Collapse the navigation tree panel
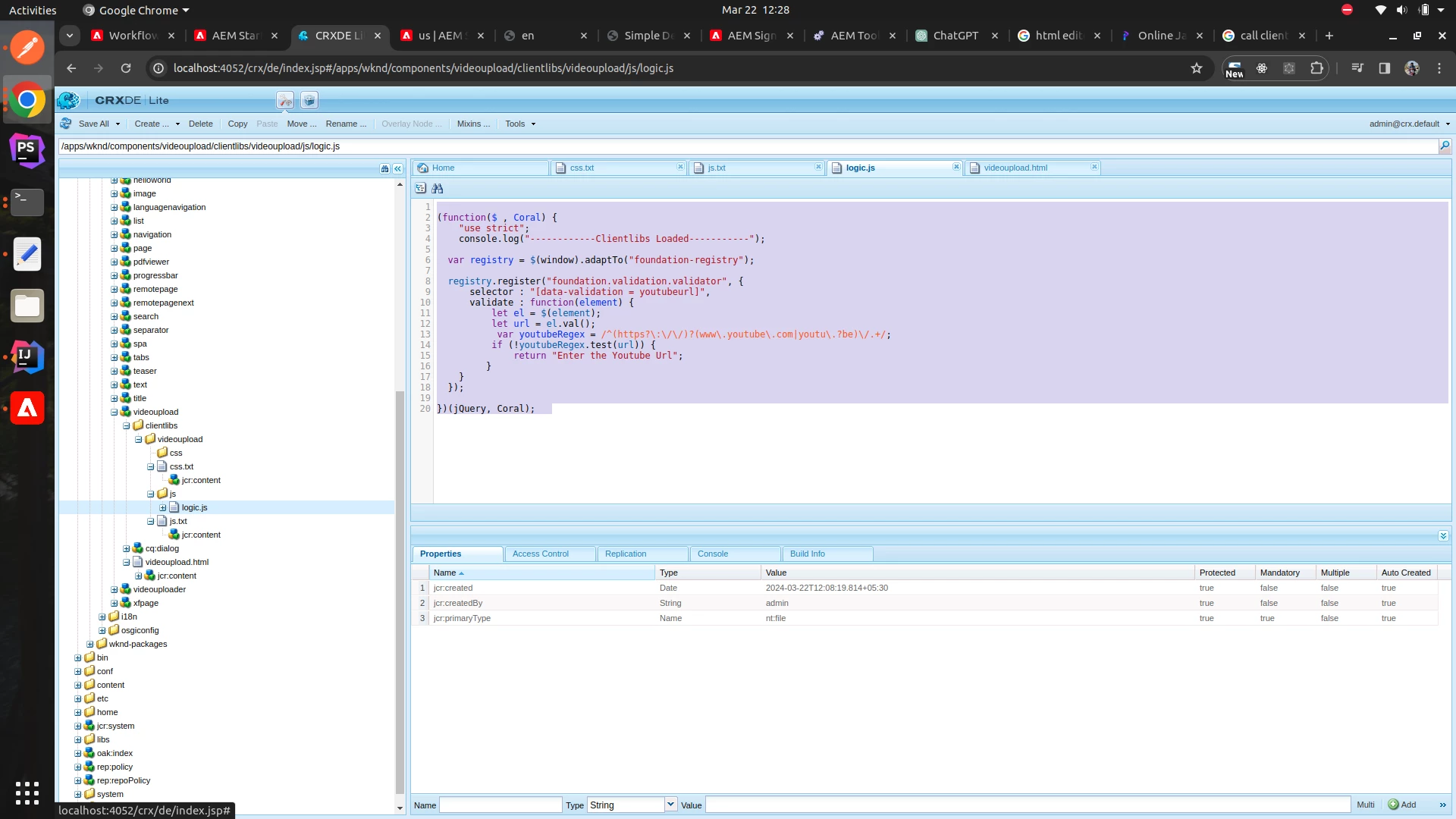Image resolution: width=1456 pixels, height=819 pixels. click(397, 169)
